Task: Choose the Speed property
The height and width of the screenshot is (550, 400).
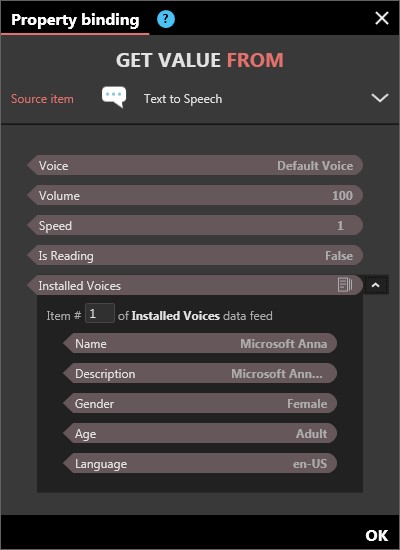Action: tap(195, 225)
